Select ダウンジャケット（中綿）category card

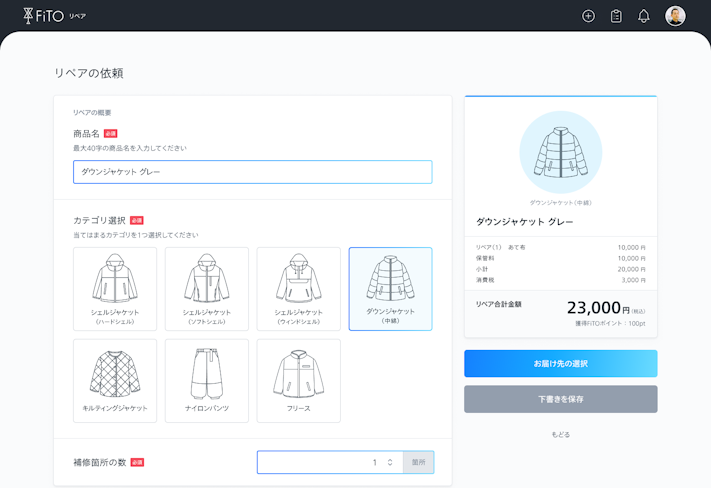coord(390,289)
